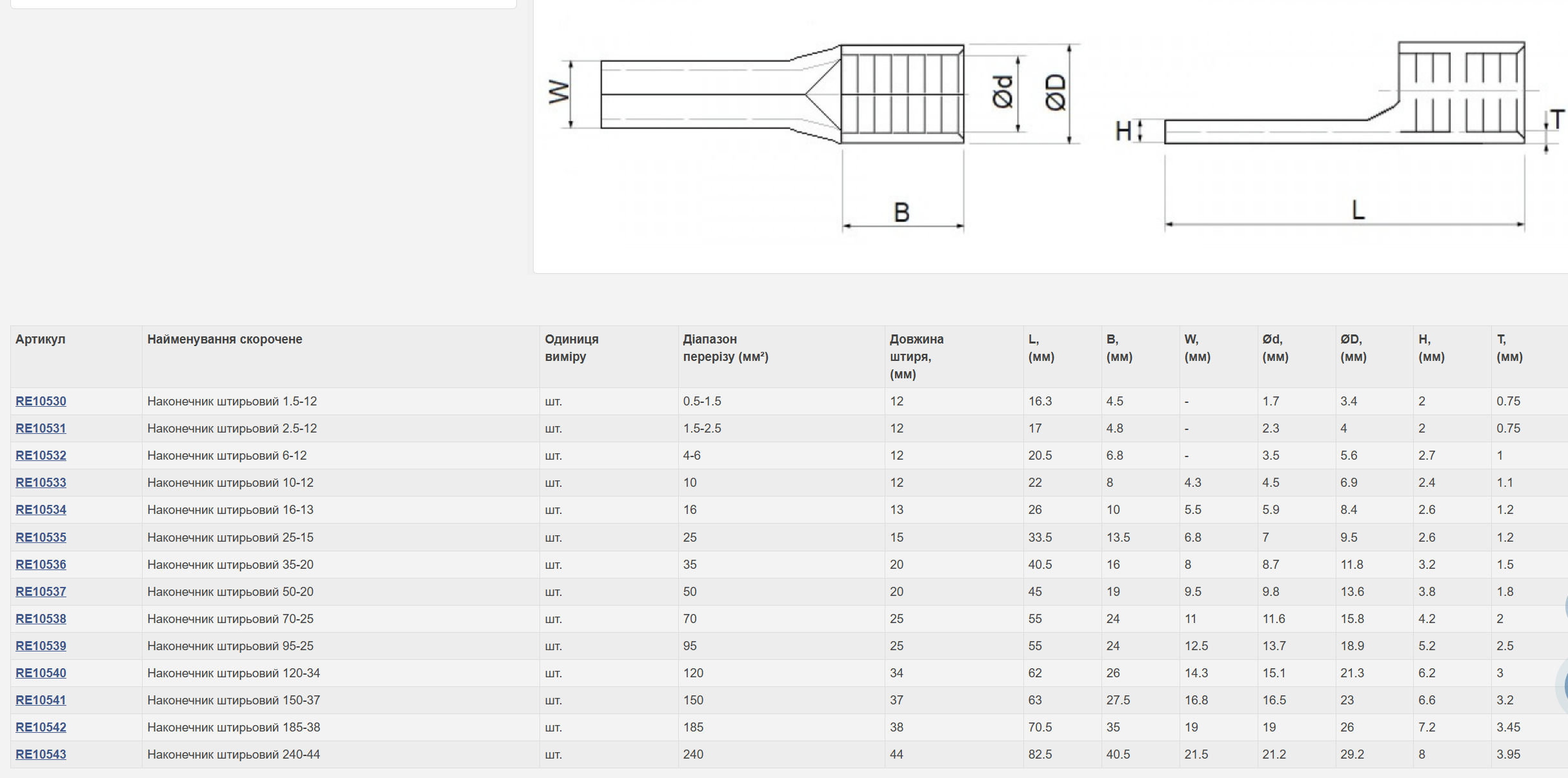
Task: Open article link RE10535
Action: (x=41, y=537)
